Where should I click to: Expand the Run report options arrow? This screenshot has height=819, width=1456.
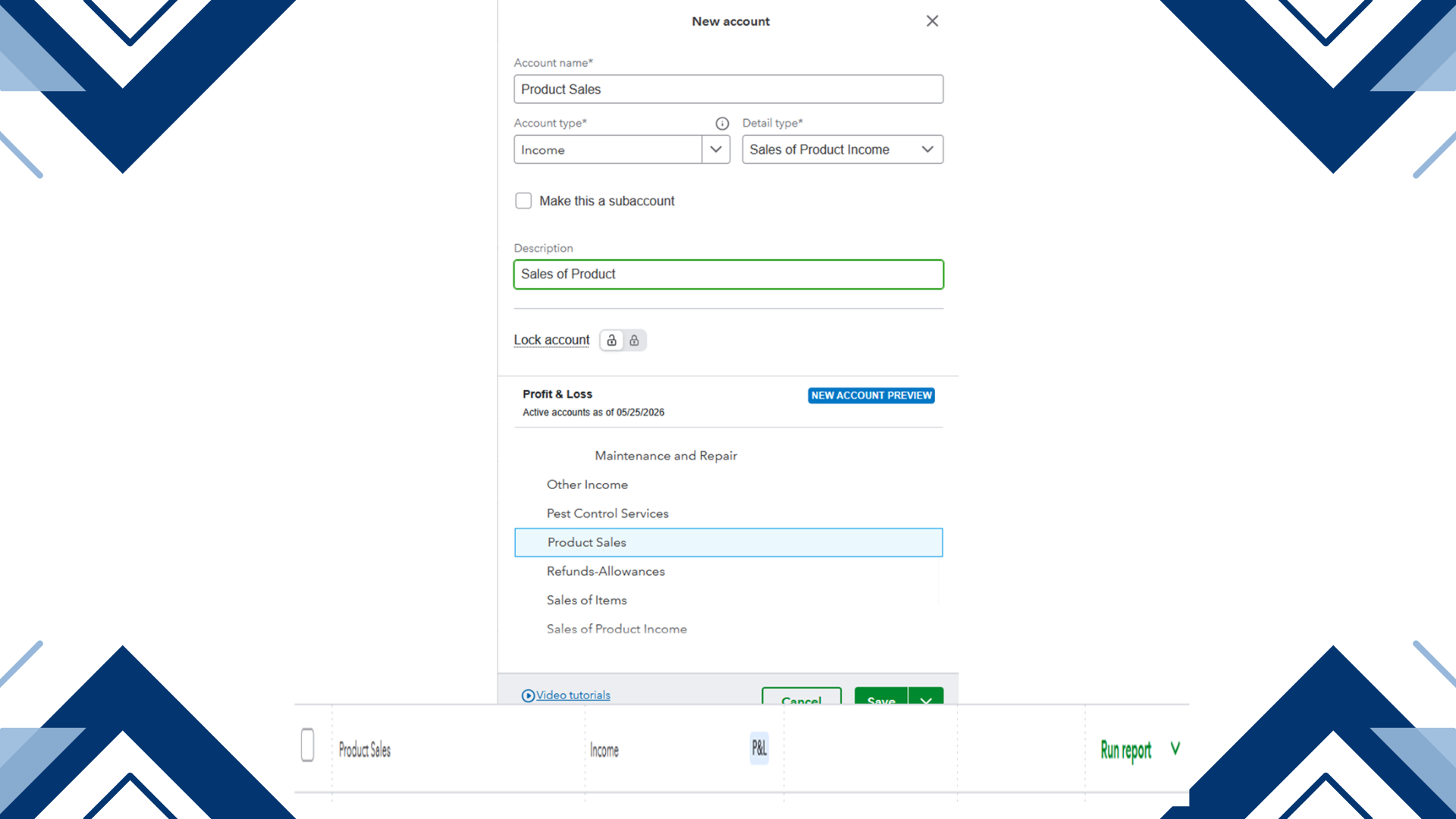(1175, 748)
